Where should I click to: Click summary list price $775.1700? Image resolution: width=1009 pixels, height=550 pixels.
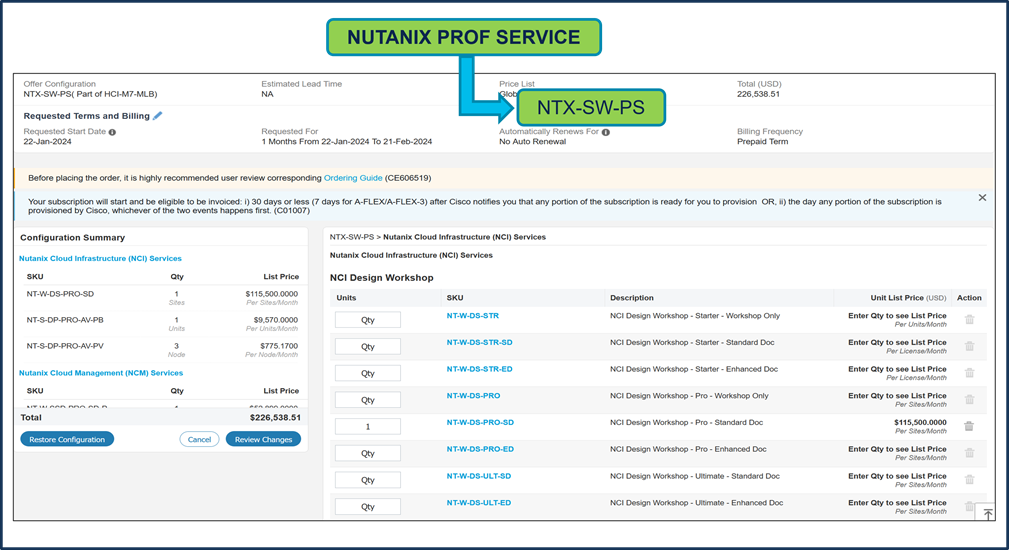[279, 346]
